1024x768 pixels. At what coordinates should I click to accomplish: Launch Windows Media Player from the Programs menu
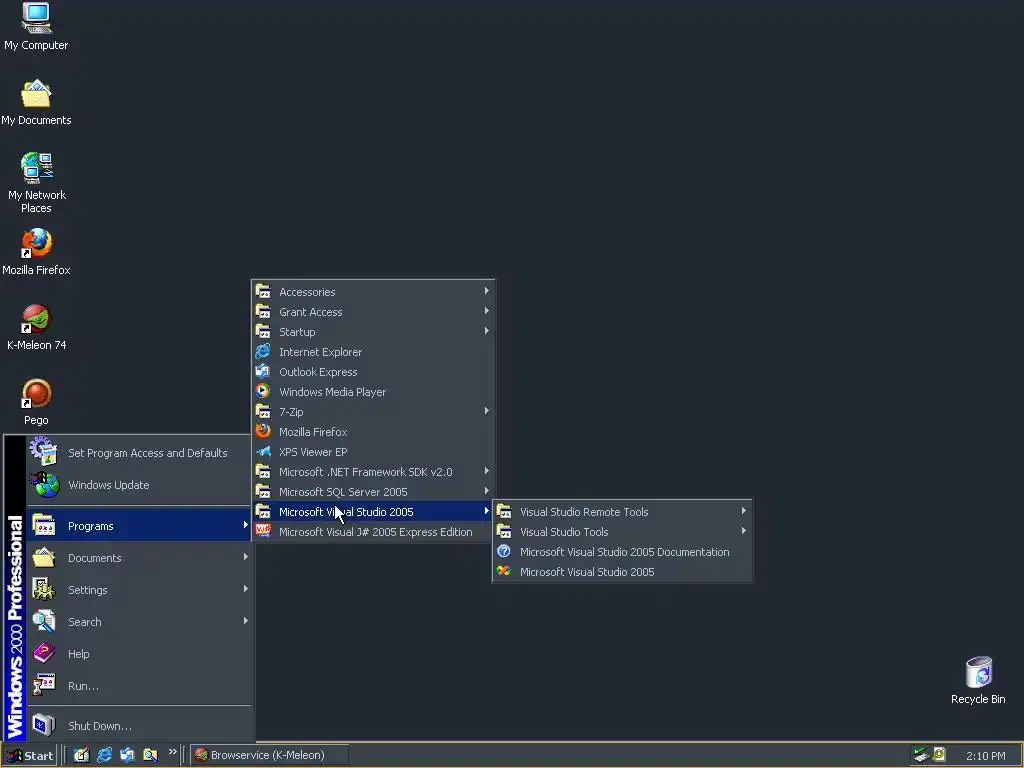click(373, 392)
